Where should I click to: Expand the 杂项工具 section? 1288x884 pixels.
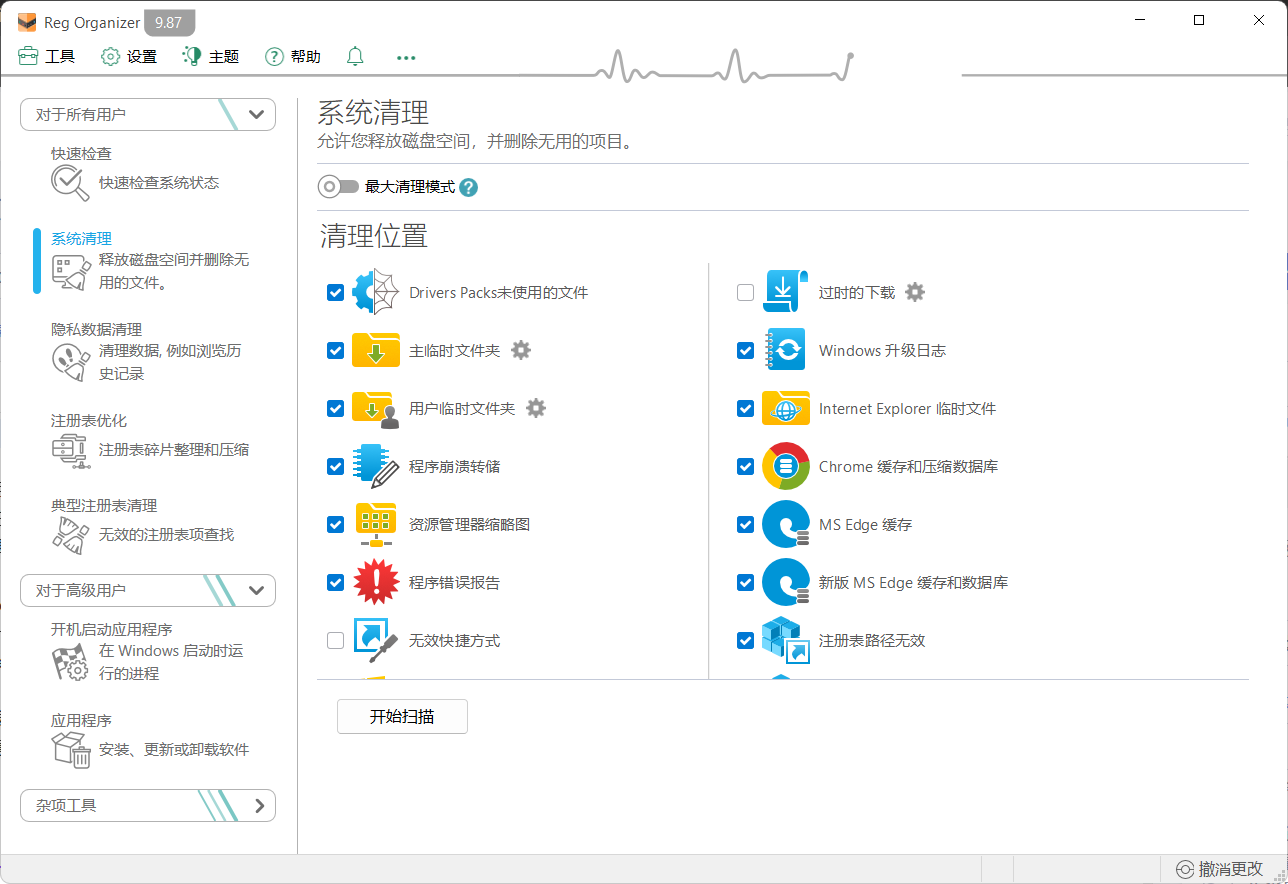148,805
